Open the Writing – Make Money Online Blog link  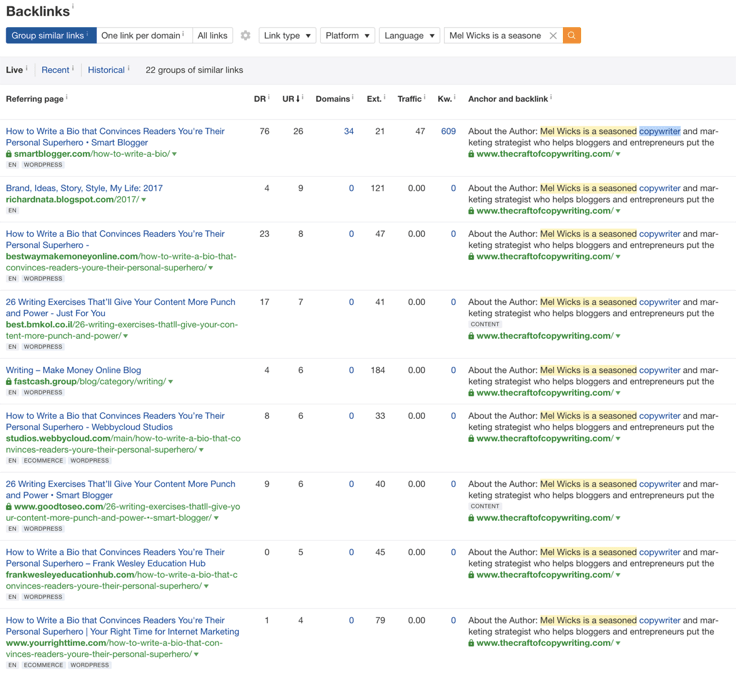click(73, 370)
